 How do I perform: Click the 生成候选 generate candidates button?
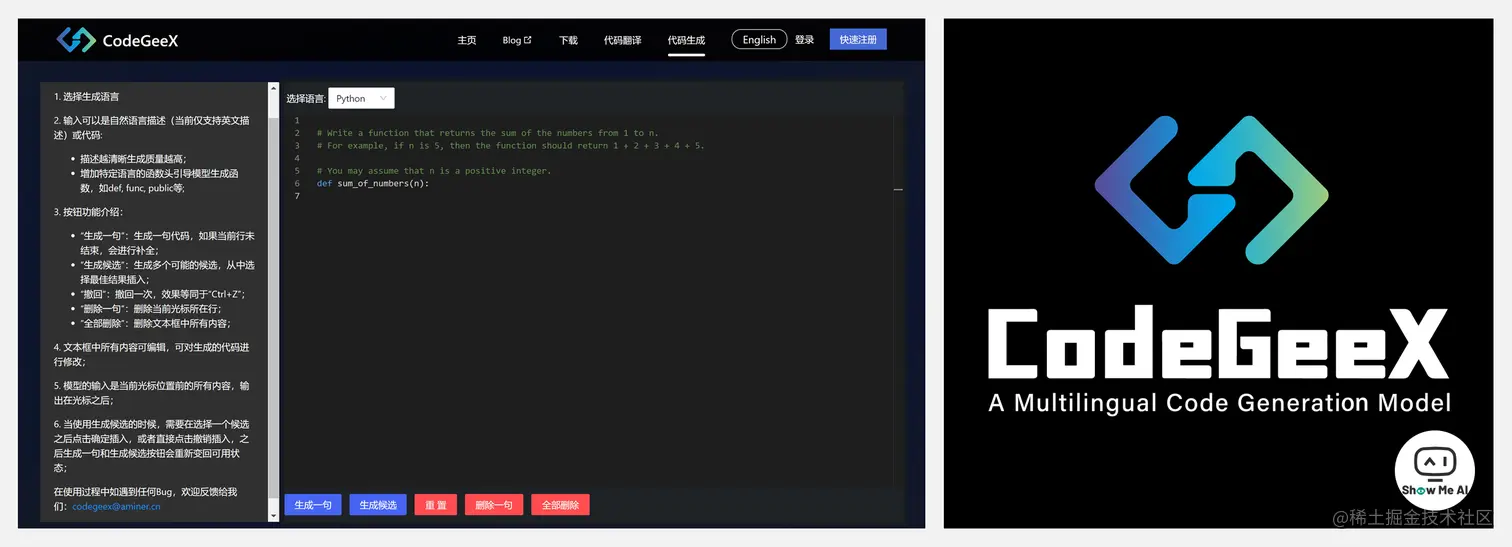tap(378, 505)
